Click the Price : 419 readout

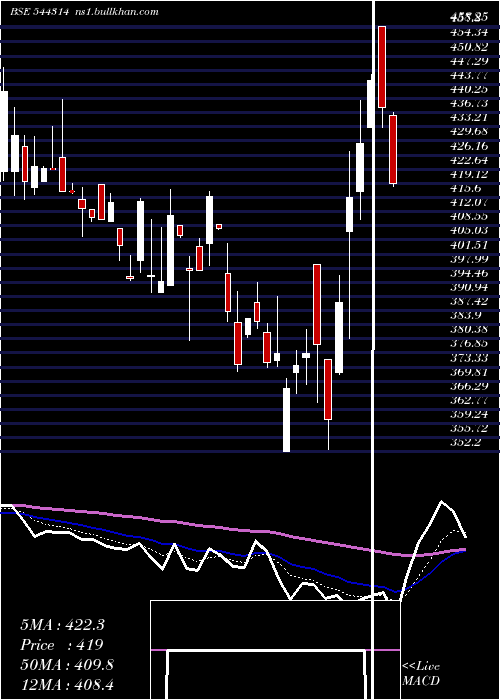[62, 645]
